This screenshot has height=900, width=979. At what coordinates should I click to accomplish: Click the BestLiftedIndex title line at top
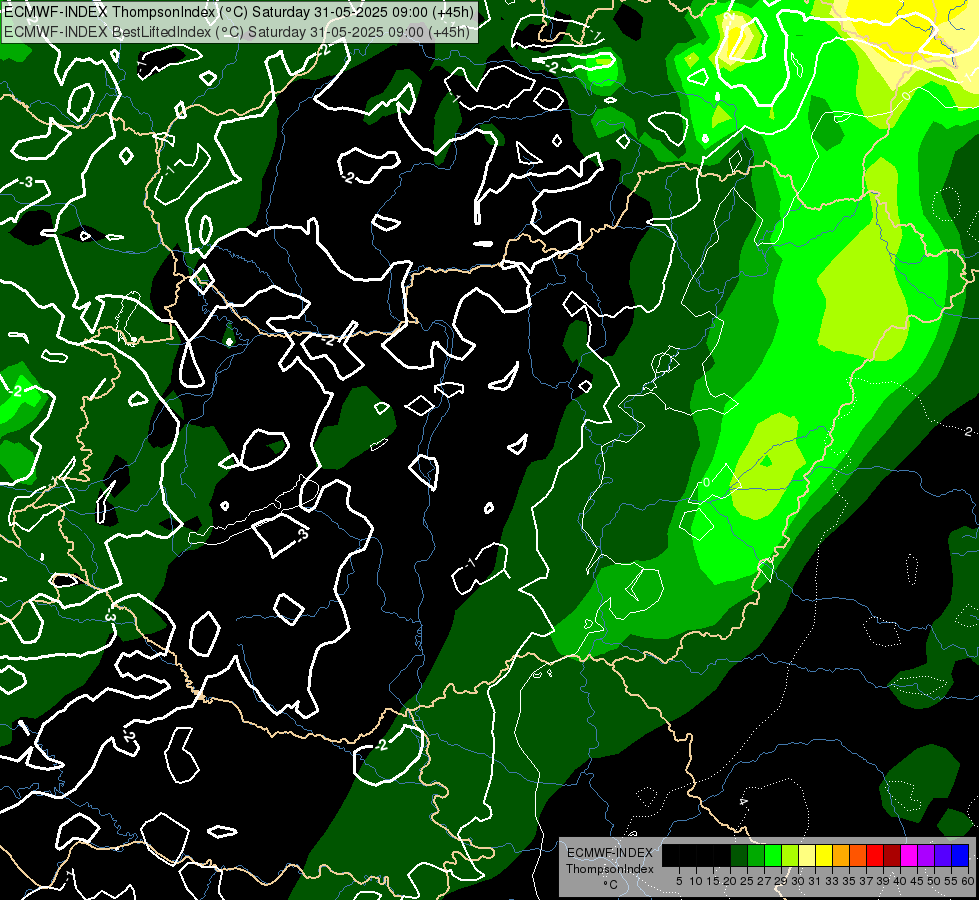(x=236, y=32)
